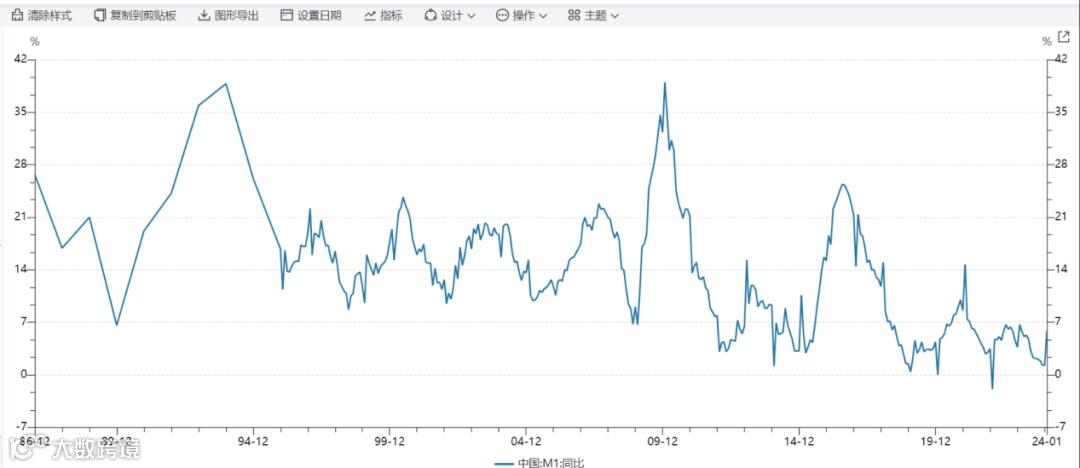This screenshot has width=1080, height=468.
Task: Click the left axis value 35
Action: [x=21, y=112]
